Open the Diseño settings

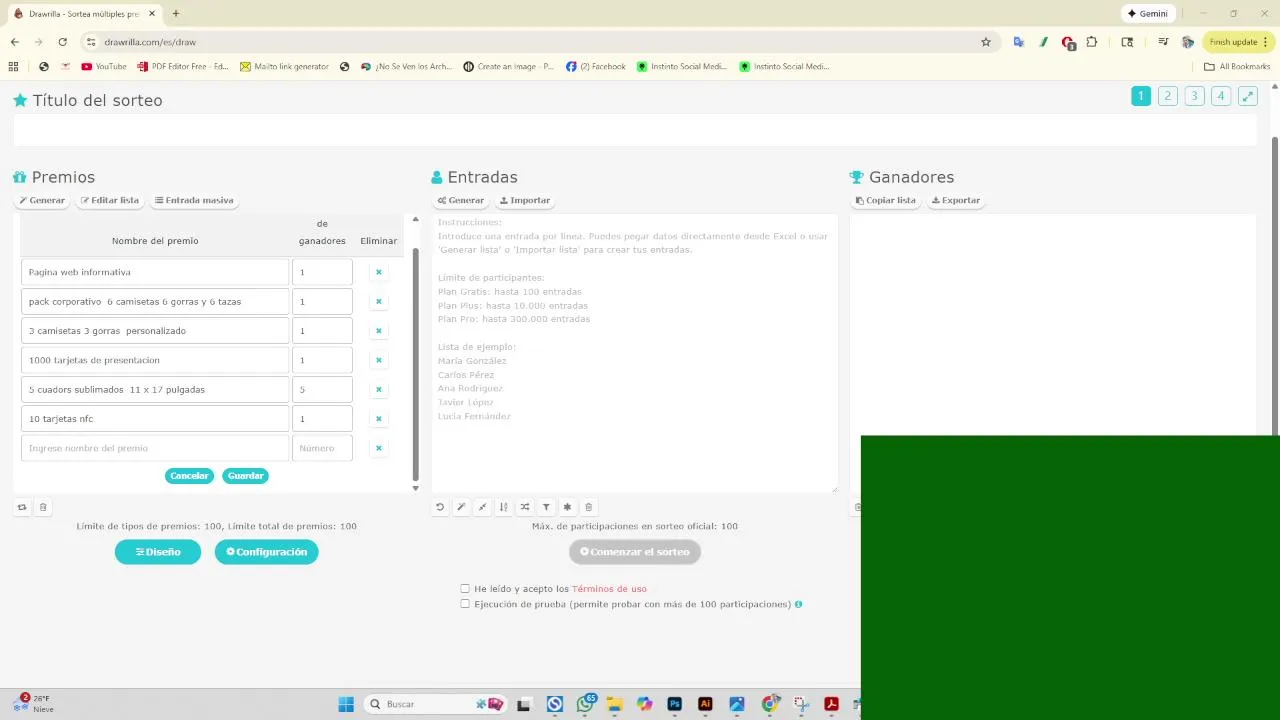(158, 552)
